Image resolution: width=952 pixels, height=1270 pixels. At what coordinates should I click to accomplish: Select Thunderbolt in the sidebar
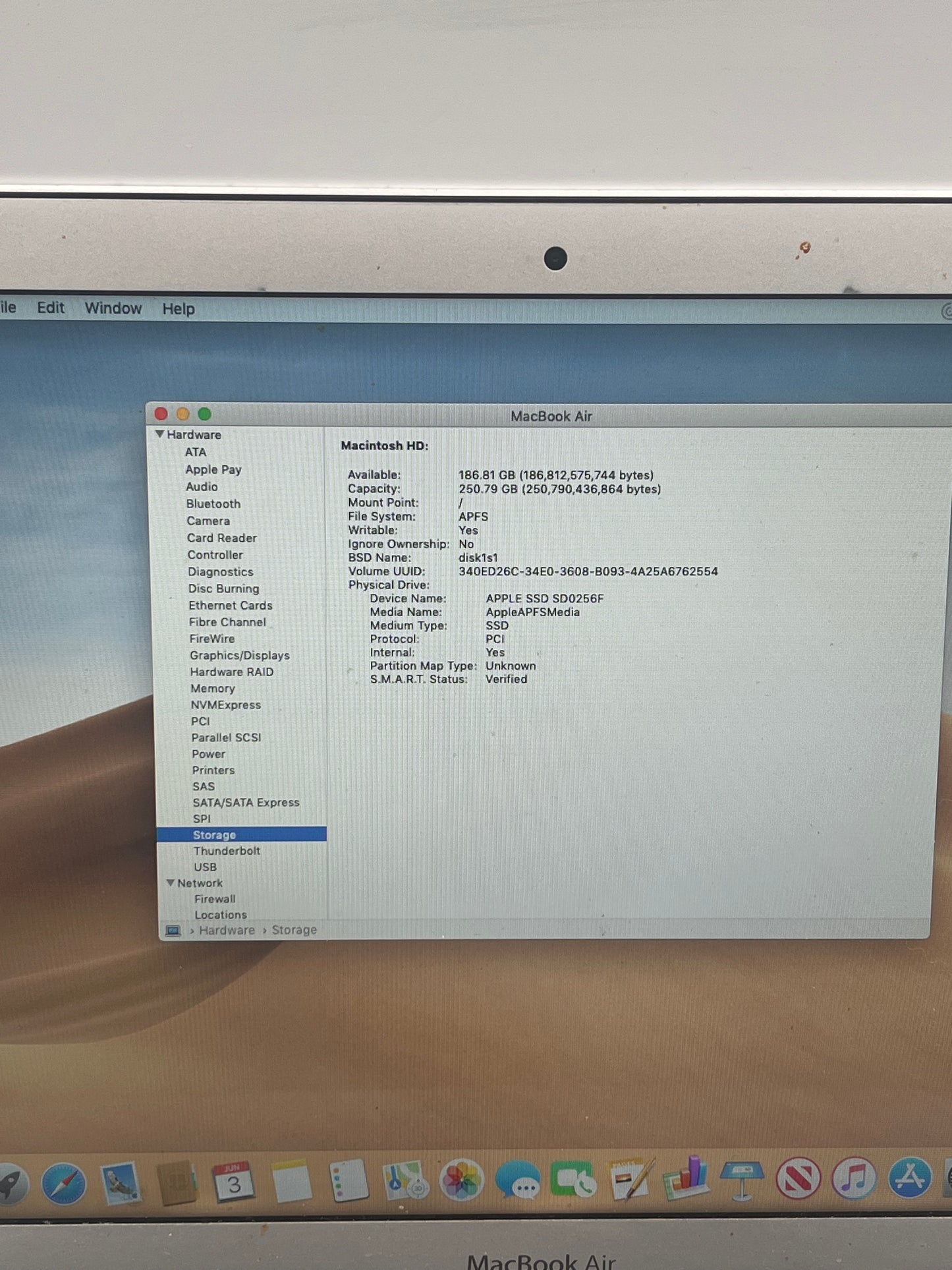tap(227, 851)
